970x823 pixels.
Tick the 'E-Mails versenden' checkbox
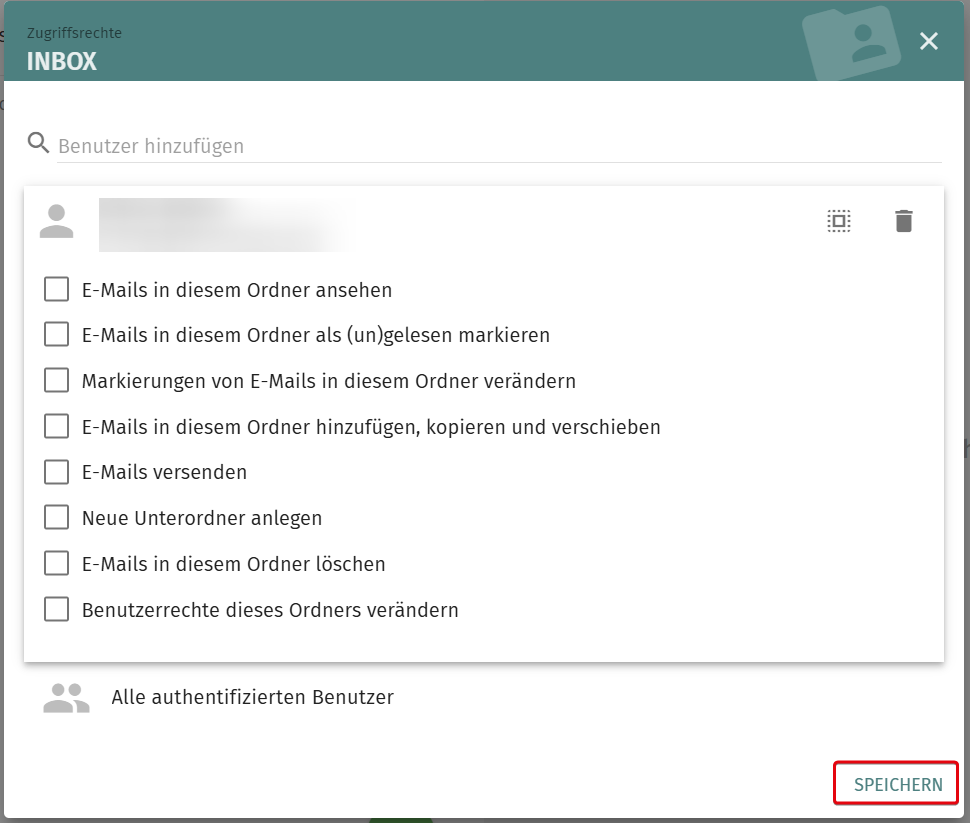pos(57,472)
